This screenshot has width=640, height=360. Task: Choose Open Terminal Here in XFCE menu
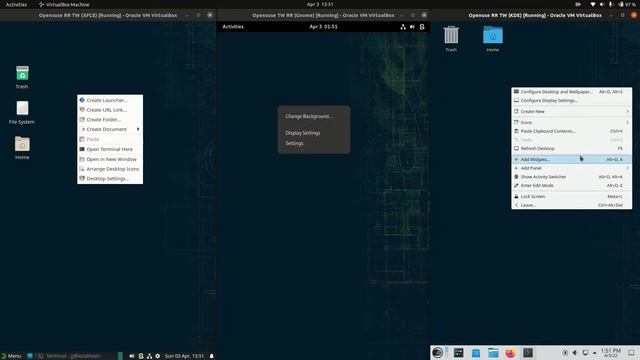point(110,149)
